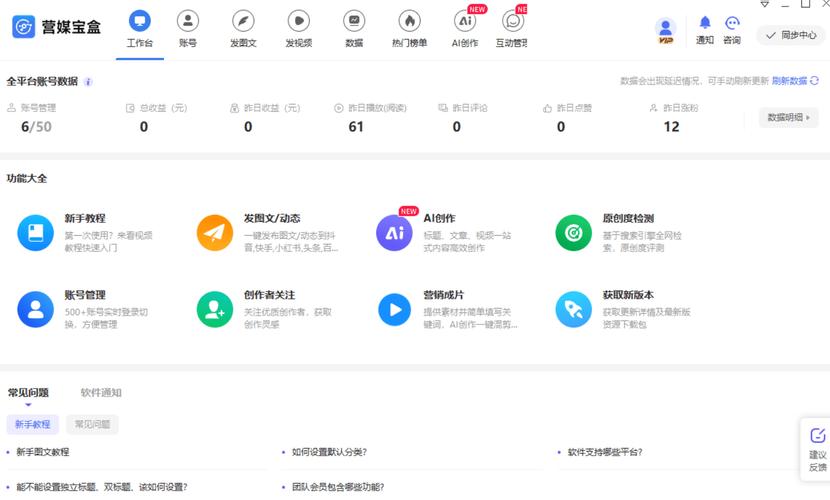This screenshot has width=830, height=500.
Task: Expand the 同步中心 dropdown
Action: [x=790, y=35]
